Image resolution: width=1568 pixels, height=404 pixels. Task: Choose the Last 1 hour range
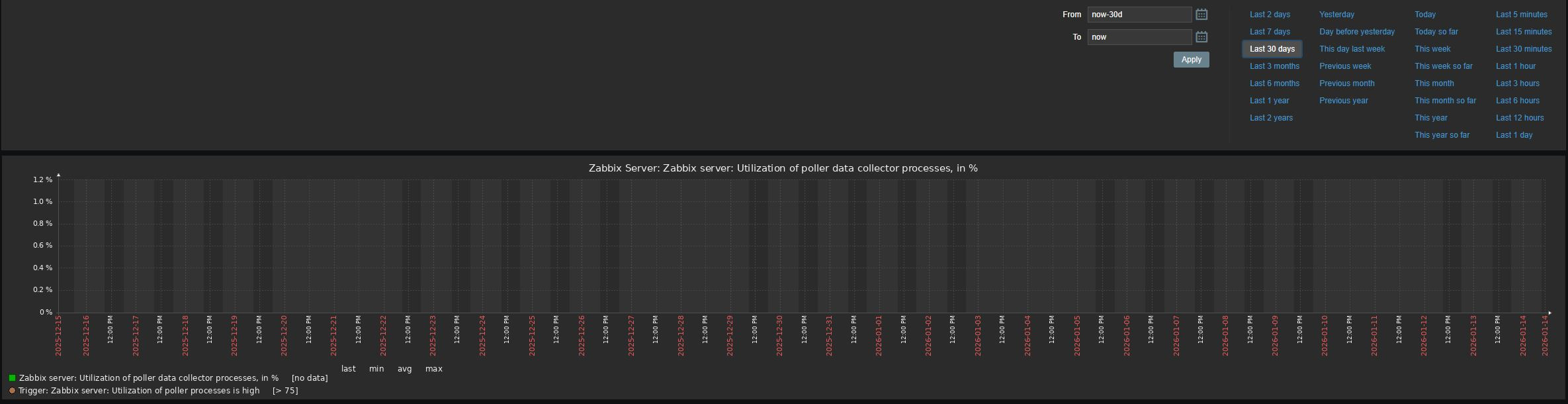1516,66
